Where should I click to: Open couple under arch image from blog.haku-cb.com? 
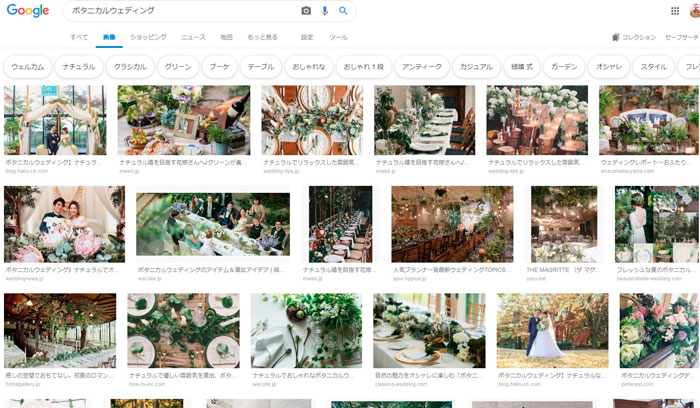click(x=55, y=120)
